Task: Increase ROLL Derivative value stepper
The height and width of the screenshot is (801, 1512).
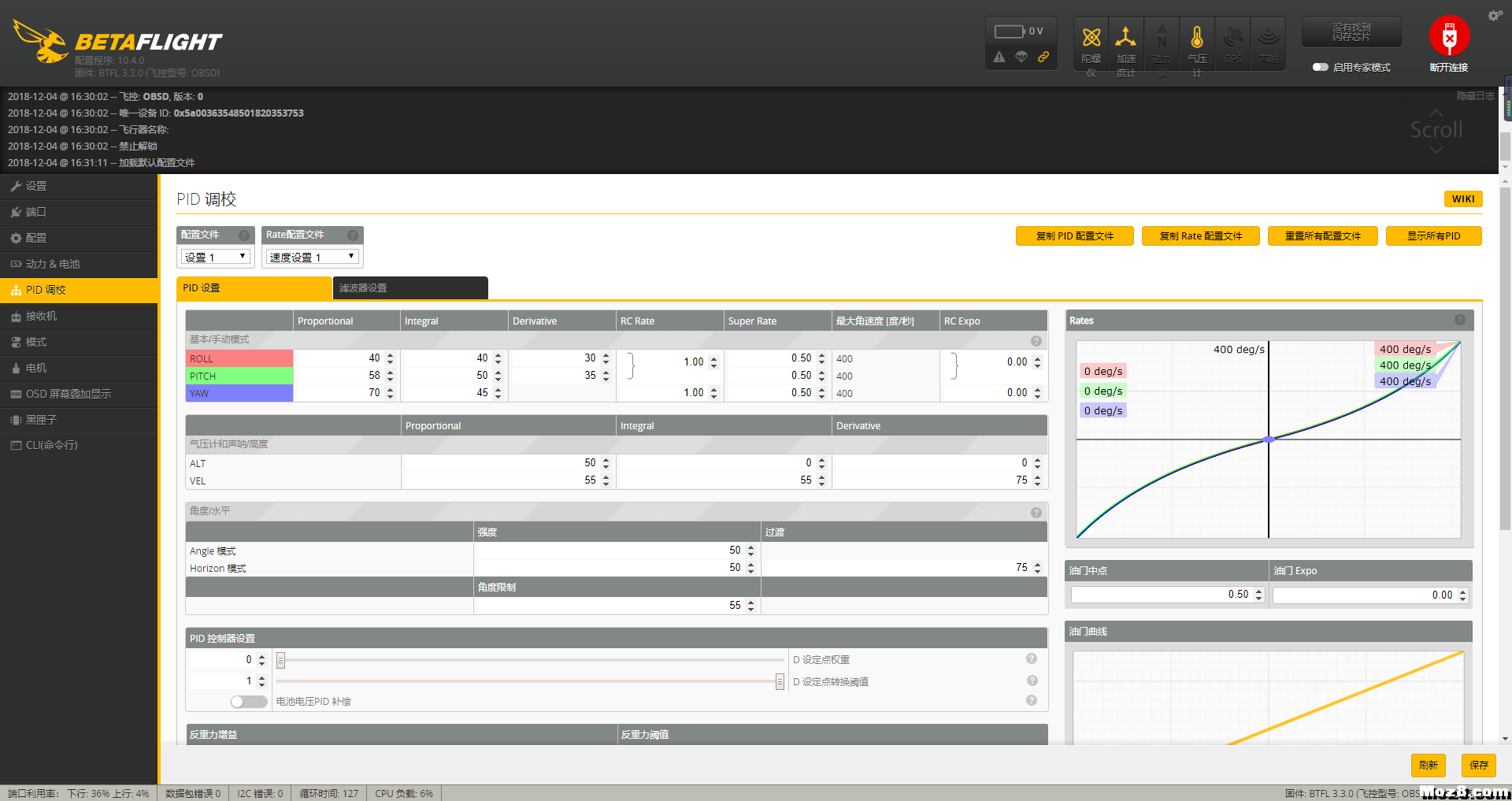Action: tap(606, 355)
